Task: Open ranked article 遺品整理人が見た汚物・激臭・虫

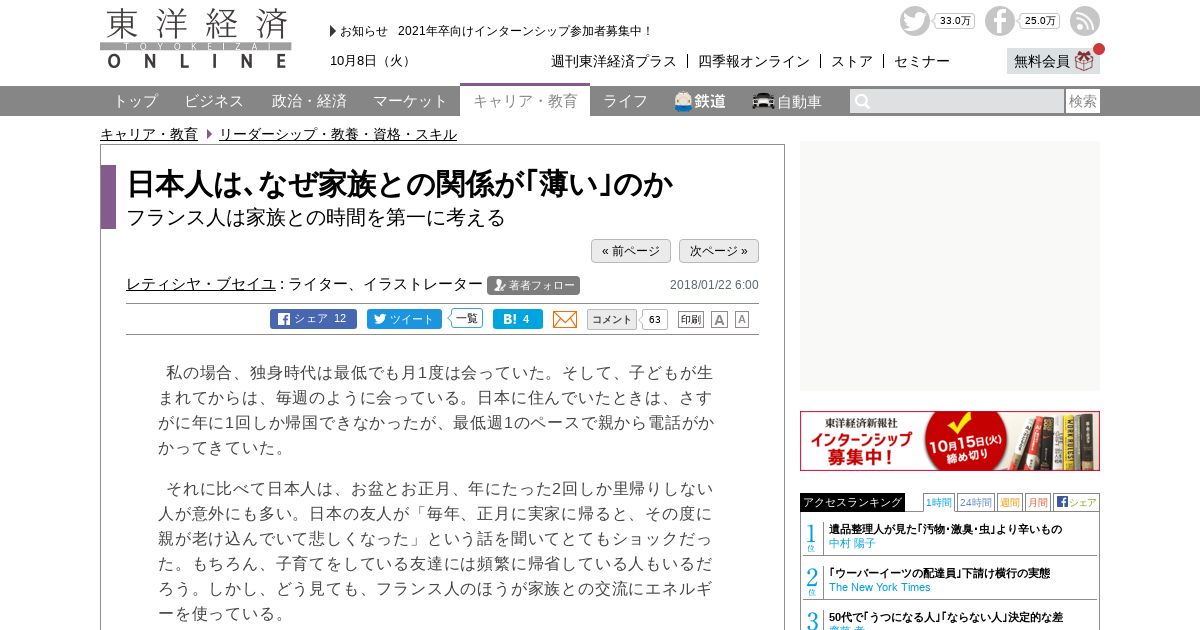Action: coord(945,529)
